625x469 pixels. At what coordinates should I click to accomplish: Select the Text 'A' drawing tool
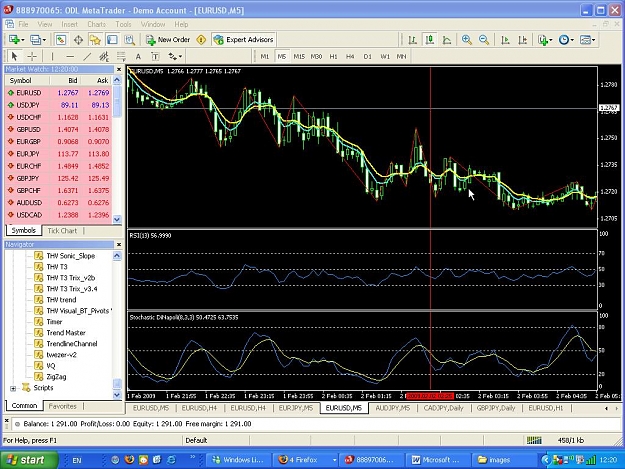[138, 56]
